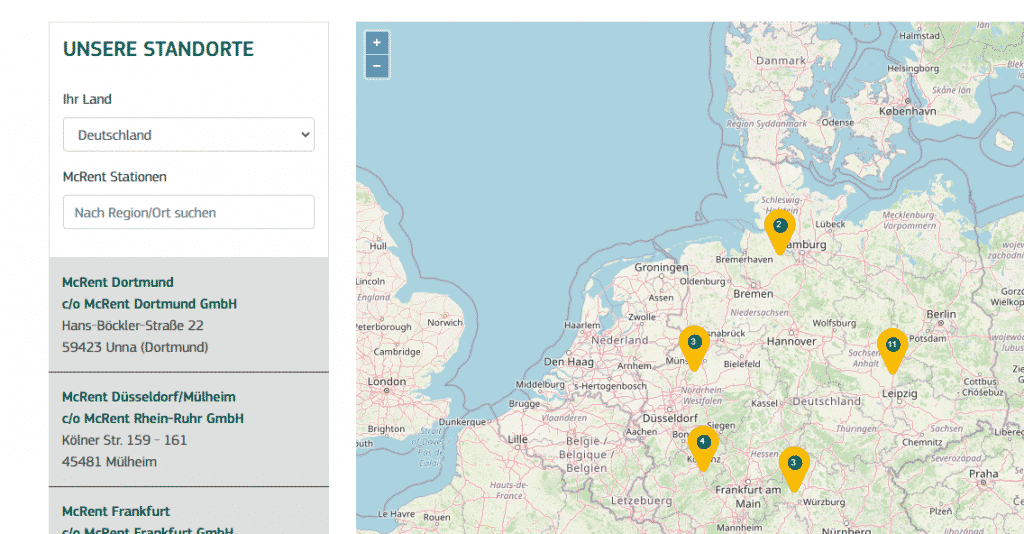
Task: Zoom out on the map
Action: click(377, 67)
